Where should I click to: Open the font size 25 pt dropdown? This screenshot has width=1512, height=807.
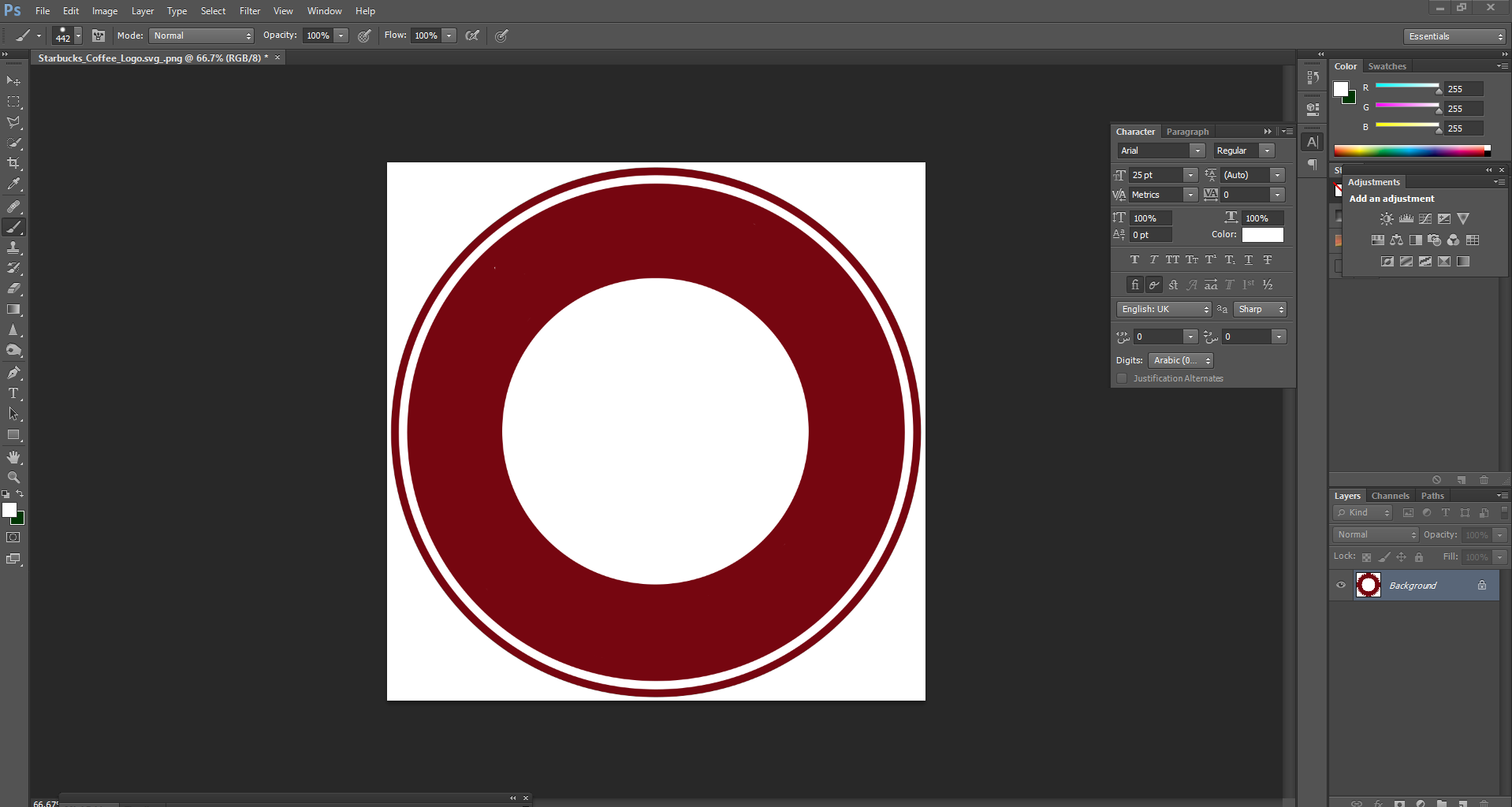1190,175
